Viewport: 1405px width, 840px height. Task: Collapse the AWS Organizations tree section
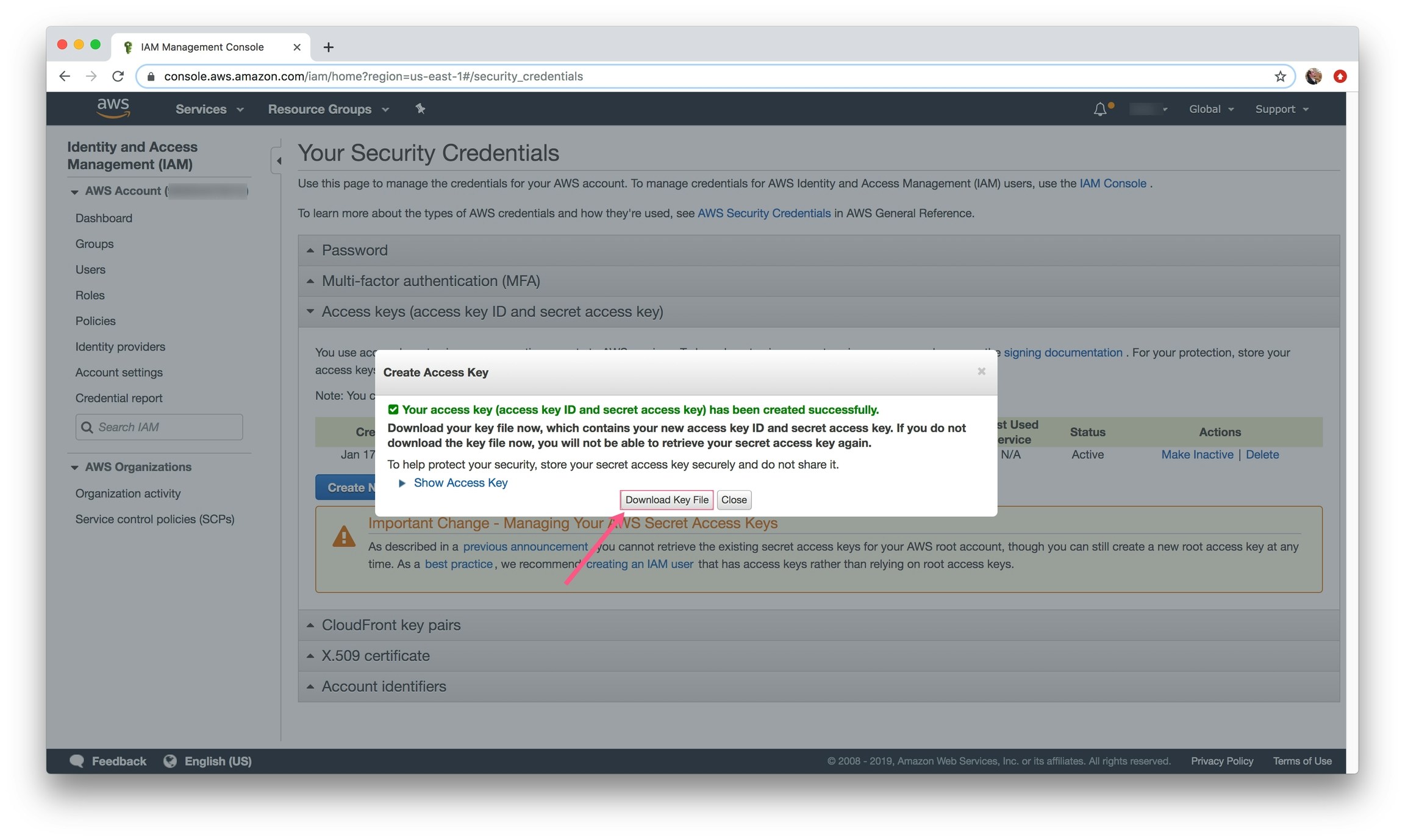point(74,468)
